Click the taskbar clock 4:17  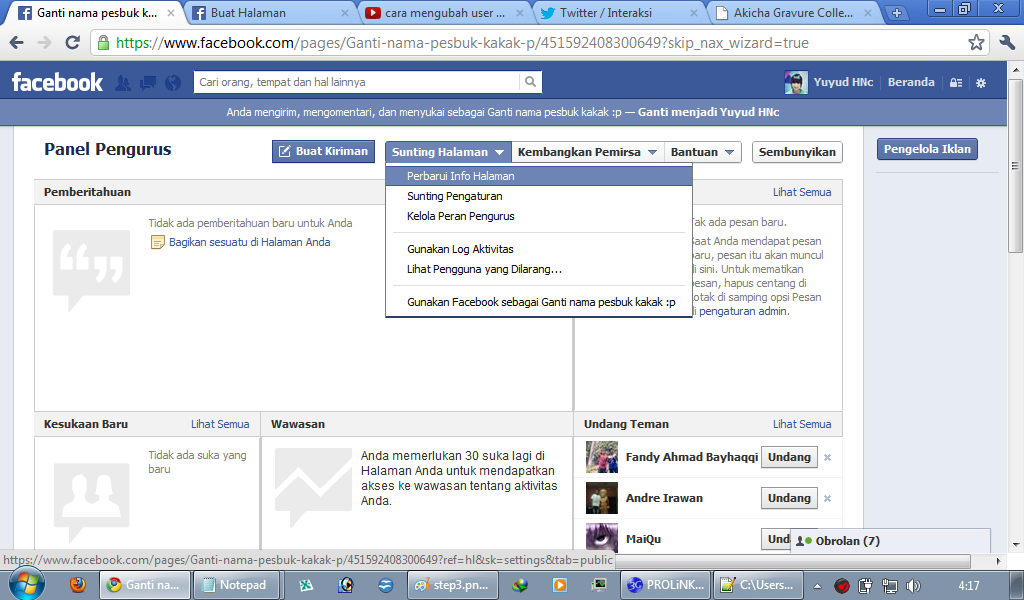(x=969, y=586)
